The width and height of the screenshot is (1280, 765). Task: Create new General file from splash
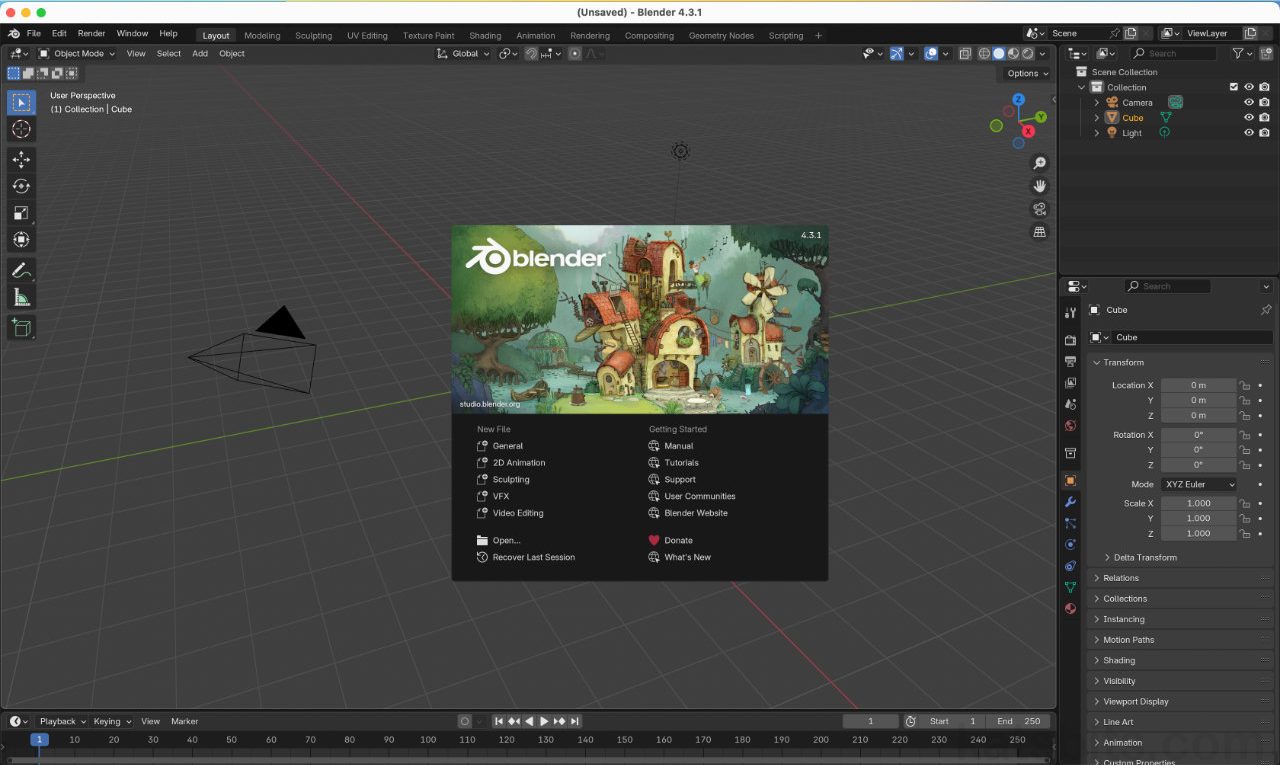click(508, 446)
